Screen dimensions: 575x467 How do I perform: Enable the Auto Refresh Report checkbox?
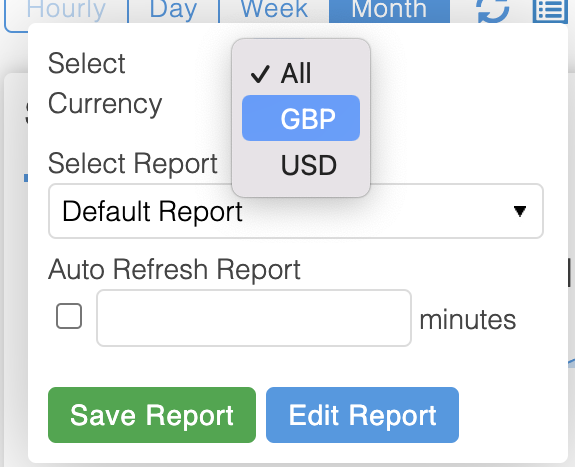coord(69,316)
